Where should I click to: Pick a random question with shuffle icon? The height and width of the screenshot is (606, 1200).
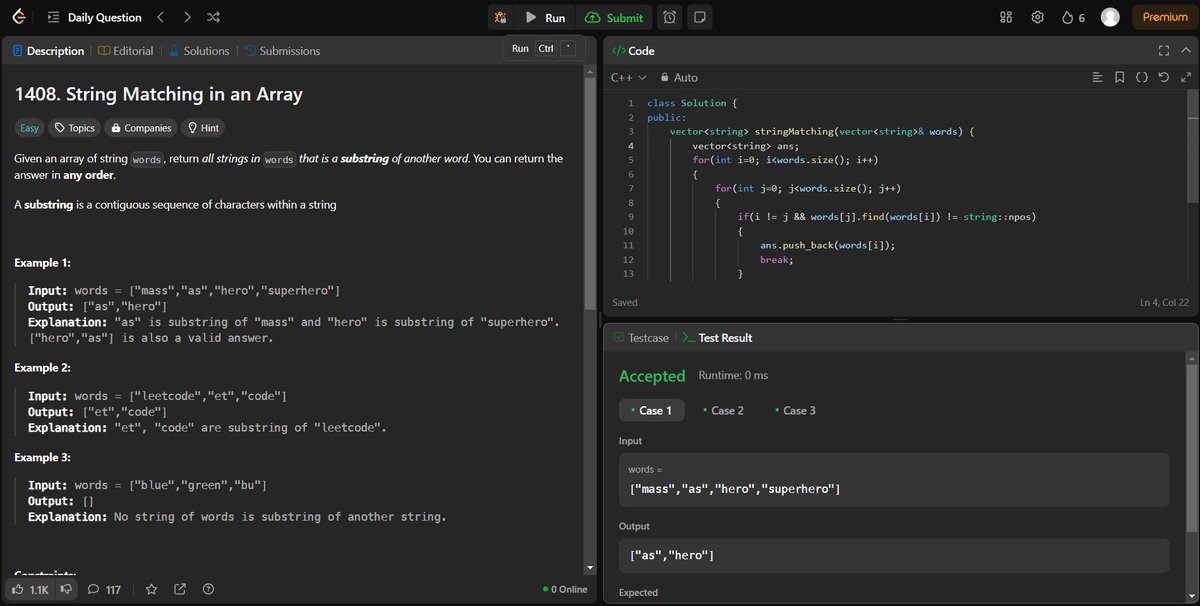coord(213,18)
